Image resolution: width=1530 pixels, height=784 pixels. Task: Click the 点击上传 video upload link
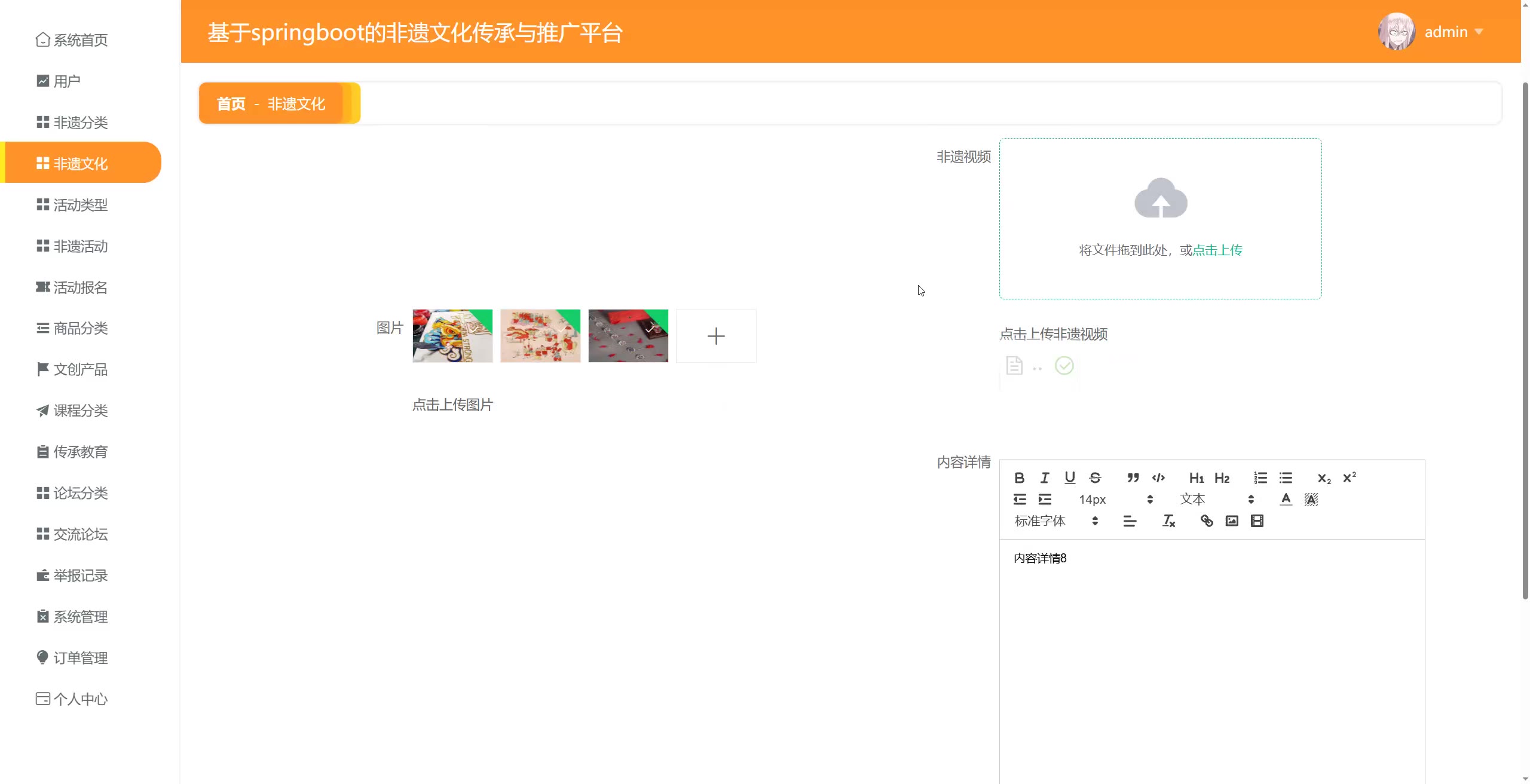[x=1217, y=250]
